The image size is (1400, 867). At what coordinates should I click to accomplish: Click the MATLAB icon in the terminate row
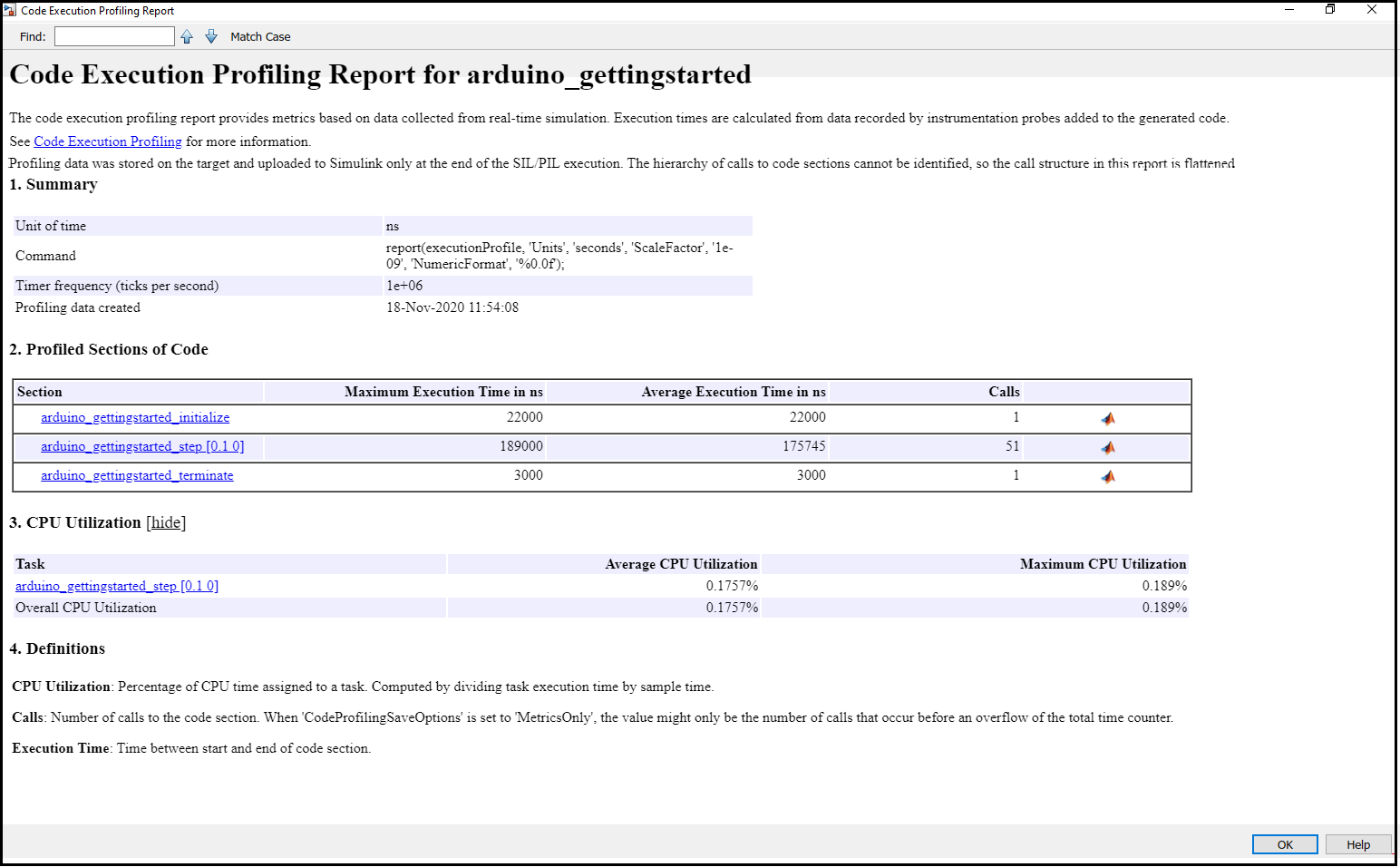[x=1108, y=476]
